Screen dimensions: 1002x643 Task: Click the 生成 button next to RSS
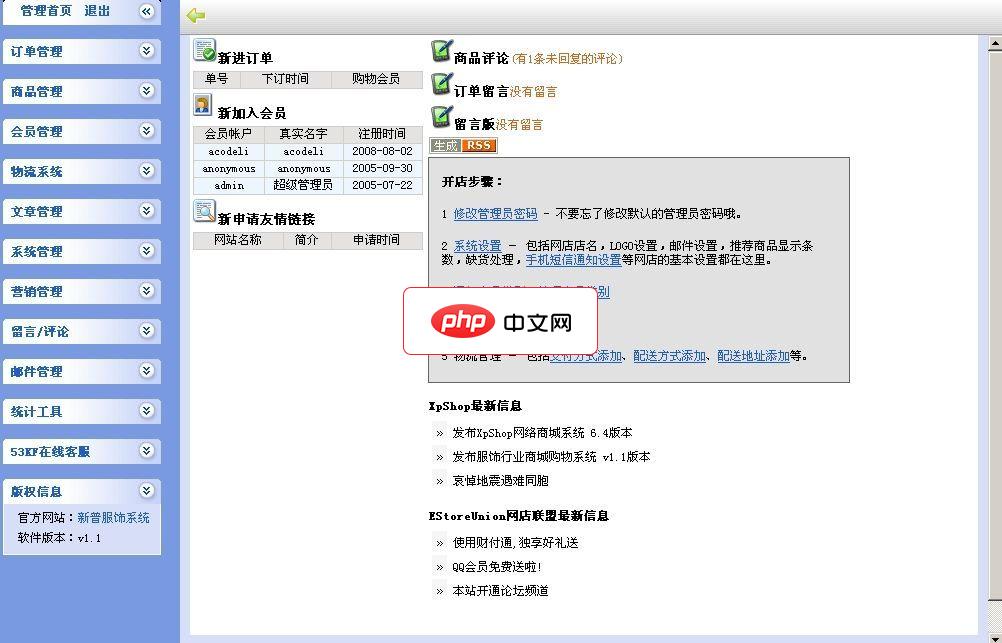(x=443, y=145)
